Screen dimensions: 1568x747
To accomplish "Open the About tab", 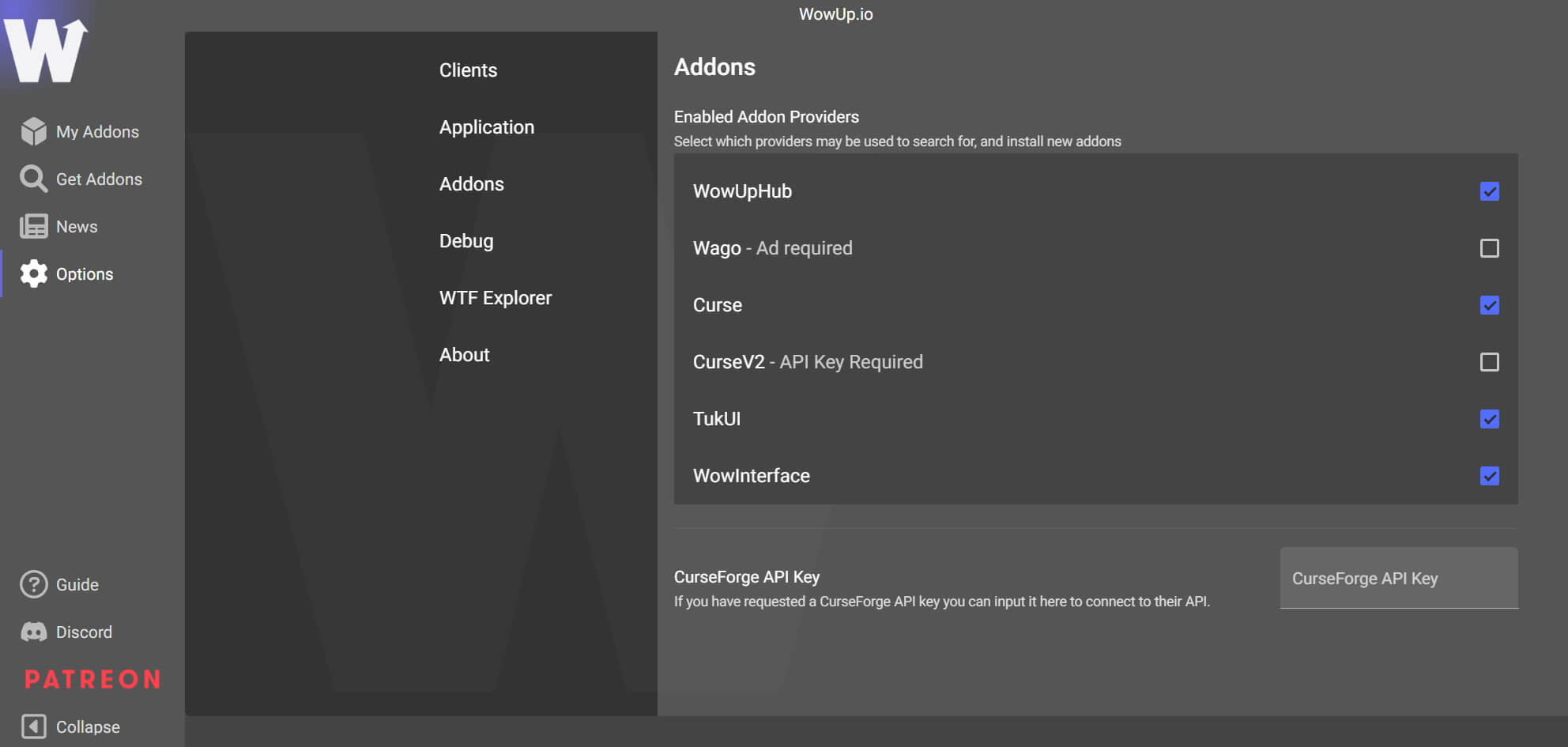I will [x=465, y=355].
